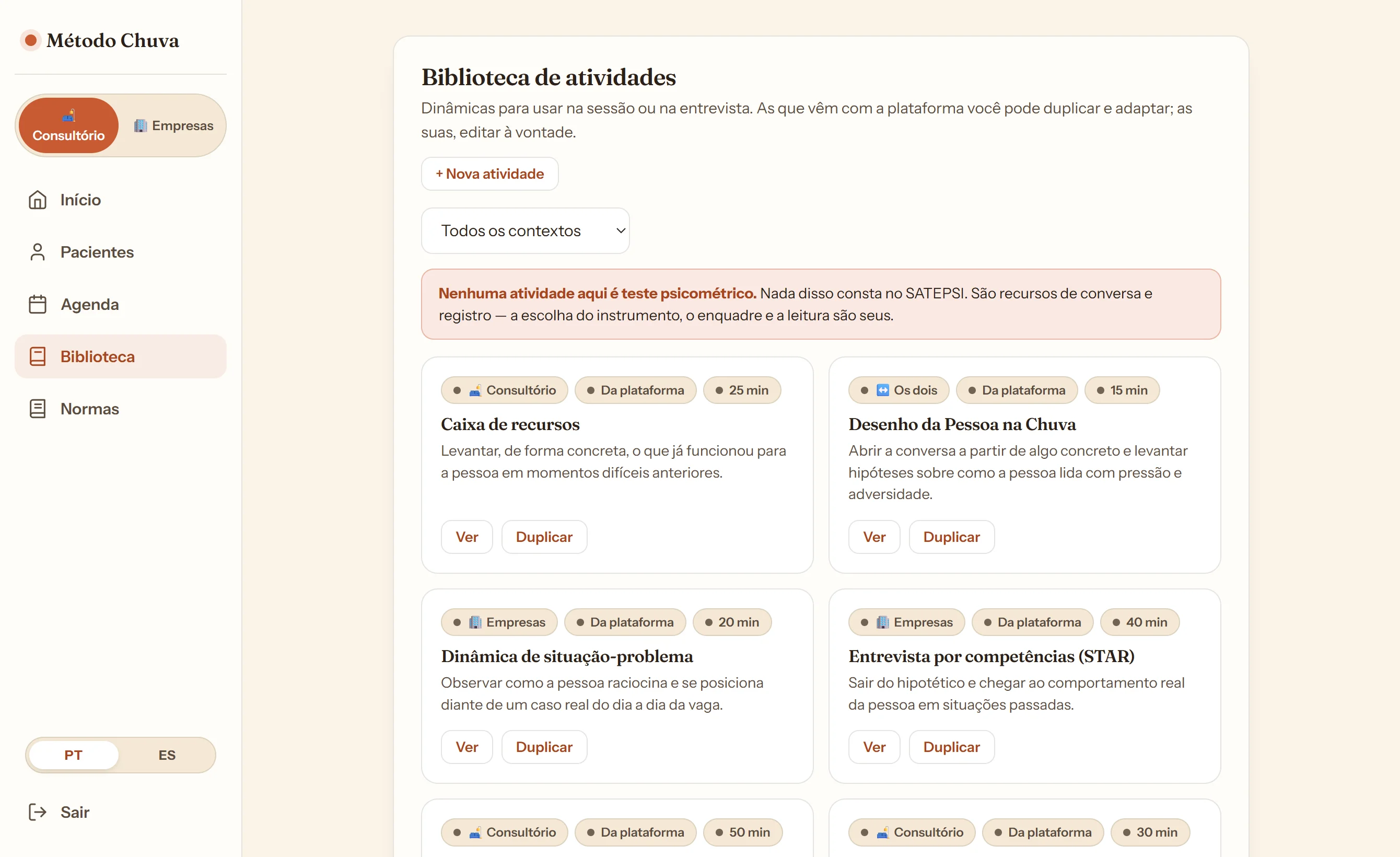The image size is (1400, 857).
Task: Duplicate Desenho da Pessoa na Chuva
Action: tap(952, 537)
